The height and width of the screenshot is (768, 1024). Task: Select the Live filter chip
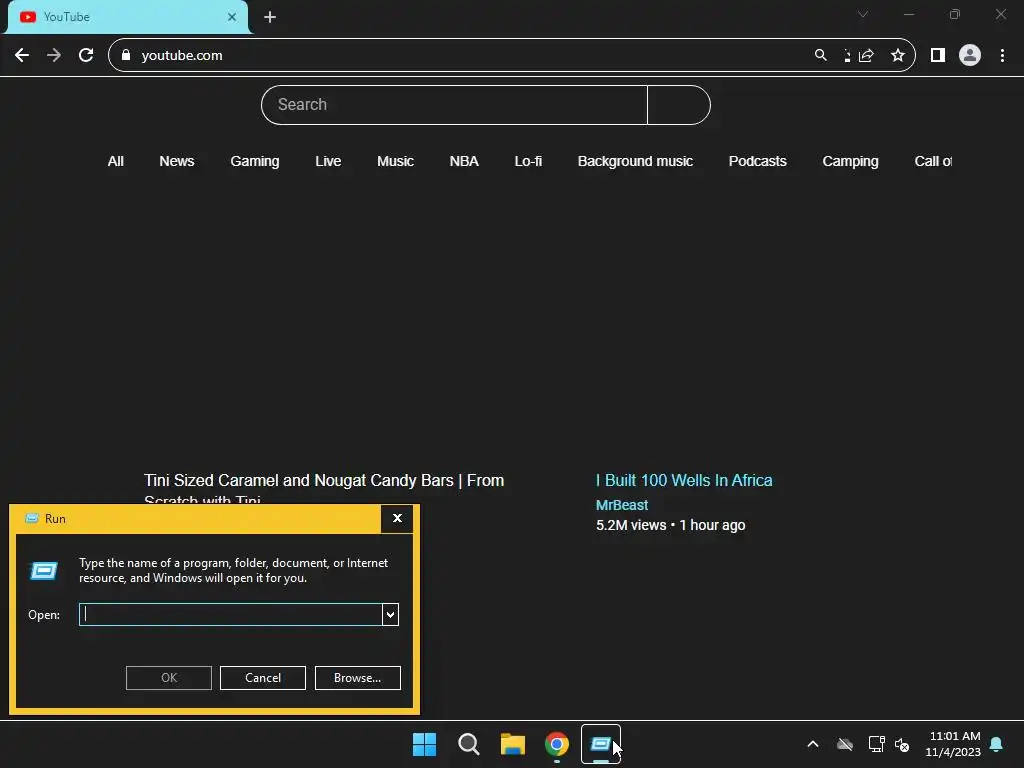click(328, 161)
